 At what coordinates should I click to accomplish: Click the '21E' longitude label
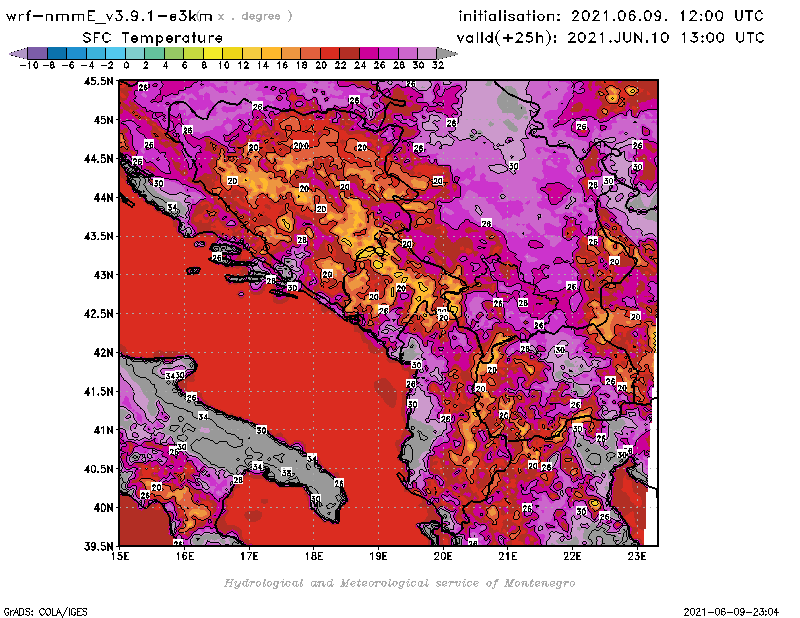(508, 556)
